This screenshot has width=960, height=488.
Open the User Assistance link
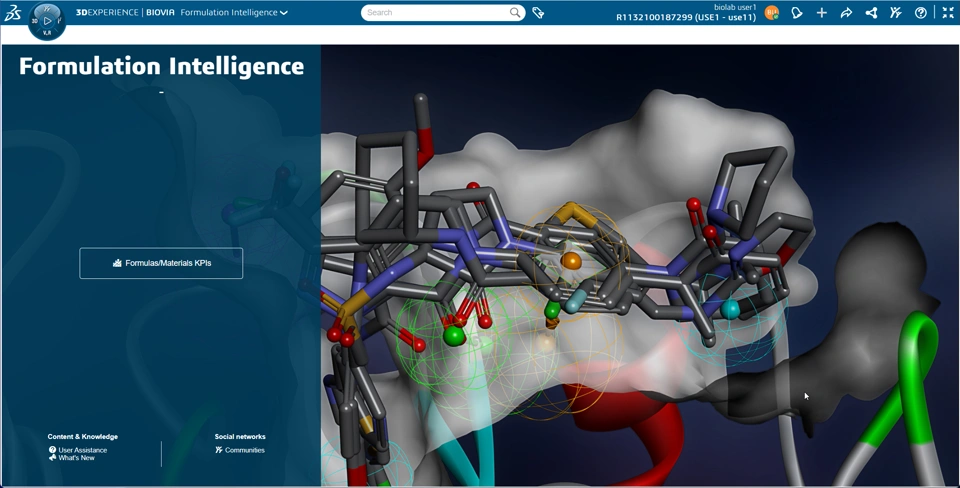tap(78, 450)
